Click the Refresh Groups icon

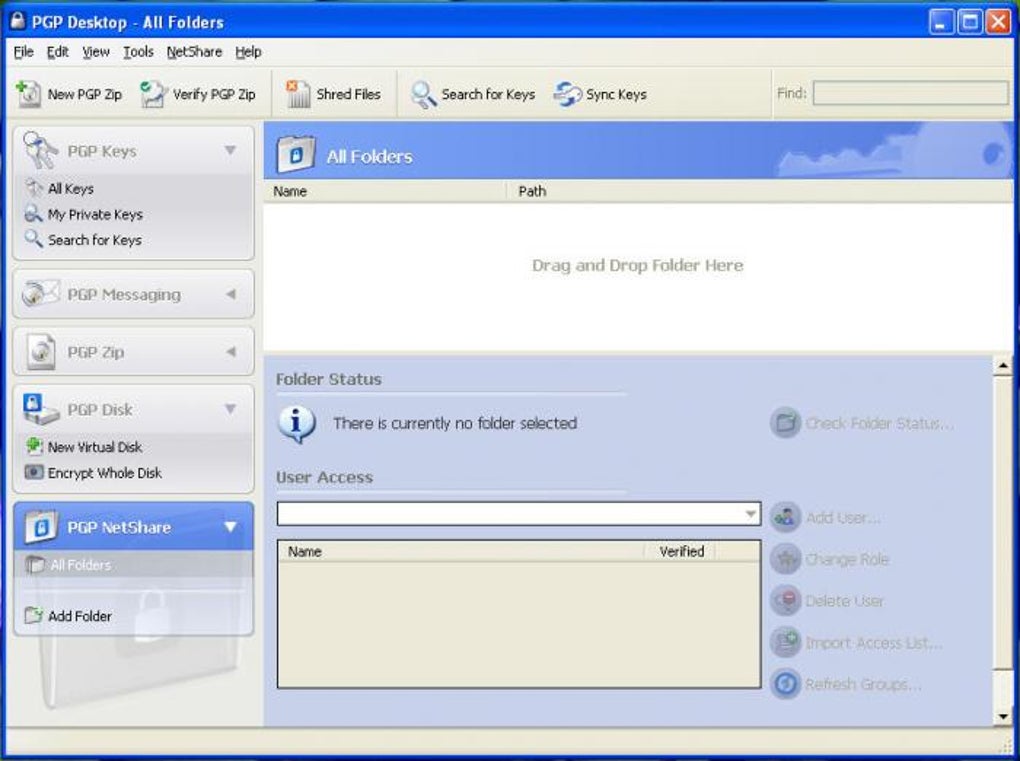tap(785, 684)
